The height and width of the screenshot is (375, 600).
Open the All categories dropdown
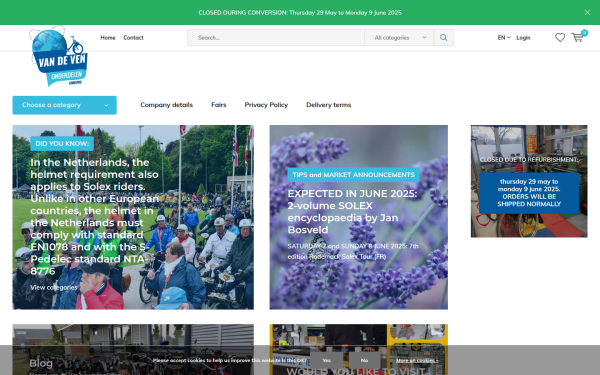coord(399,38)
